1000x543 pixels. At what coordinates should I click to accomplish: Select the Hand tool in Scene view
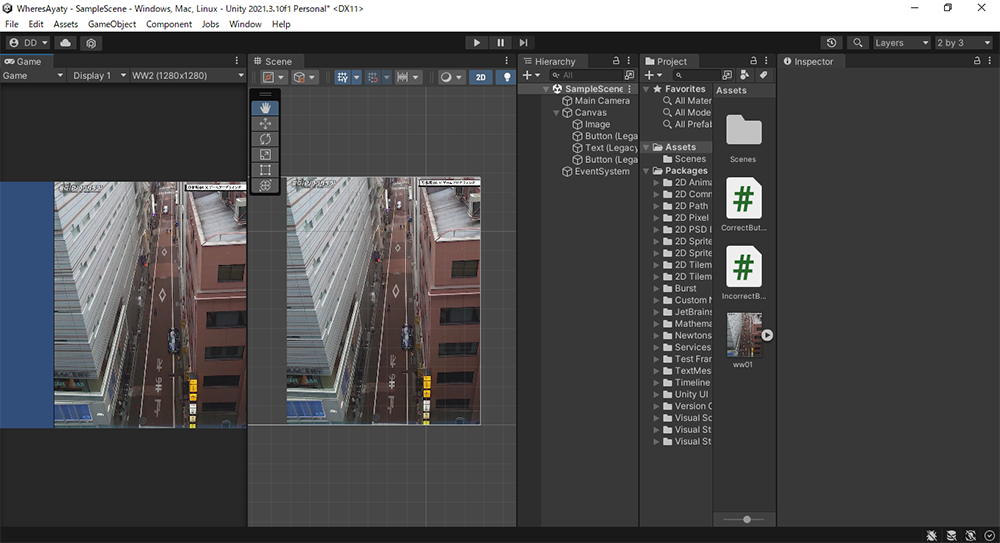click(x=265, y=107)
